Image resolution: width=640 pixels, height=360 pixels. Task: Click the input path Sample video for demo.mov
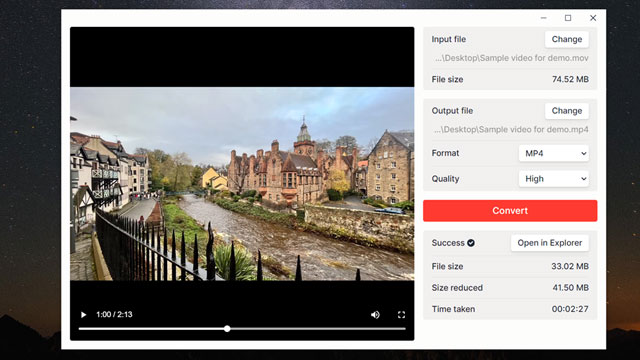click(511, 58)
